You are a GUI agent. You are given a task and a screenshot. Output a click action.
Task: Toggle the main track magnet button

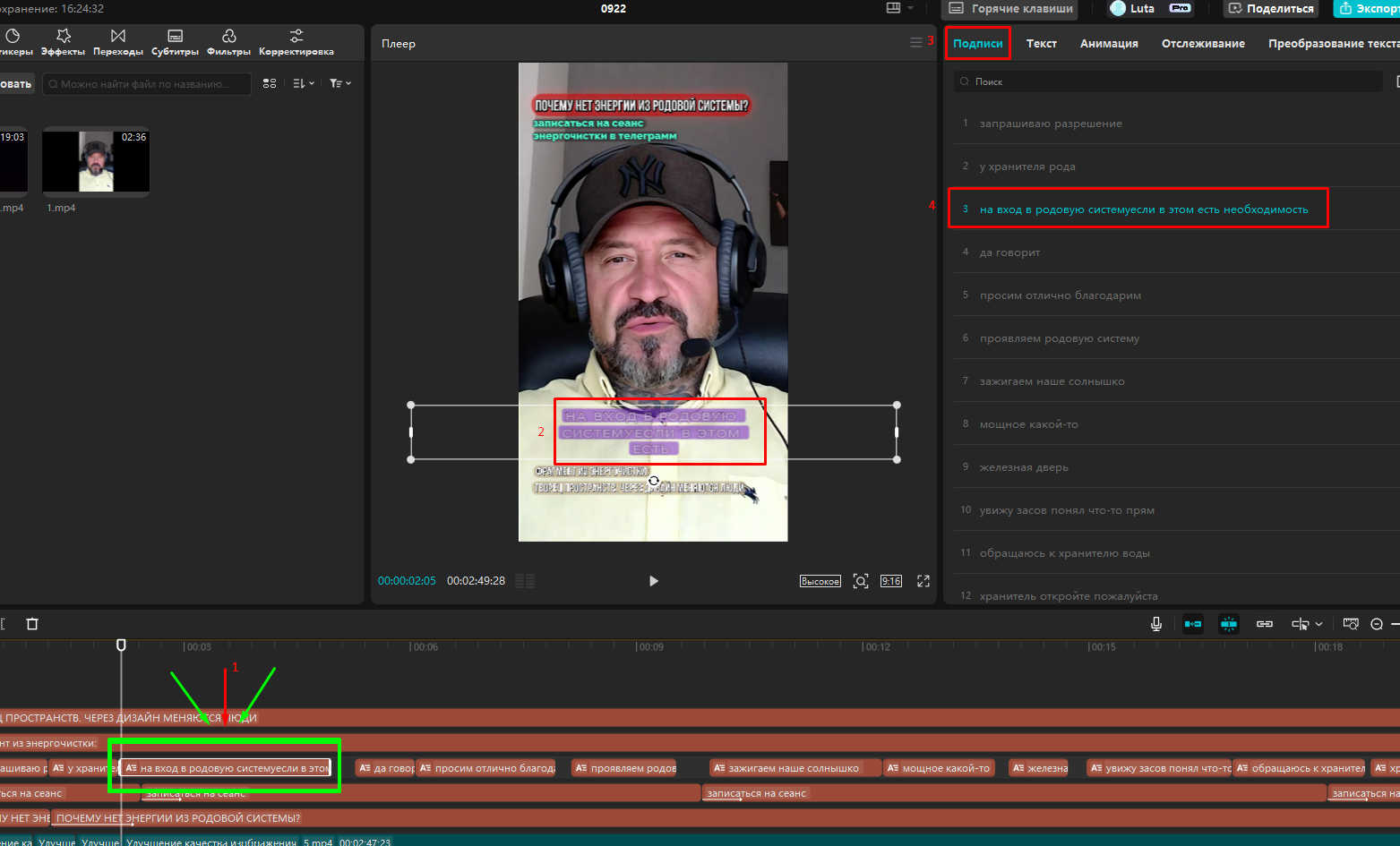point(1193,624)
